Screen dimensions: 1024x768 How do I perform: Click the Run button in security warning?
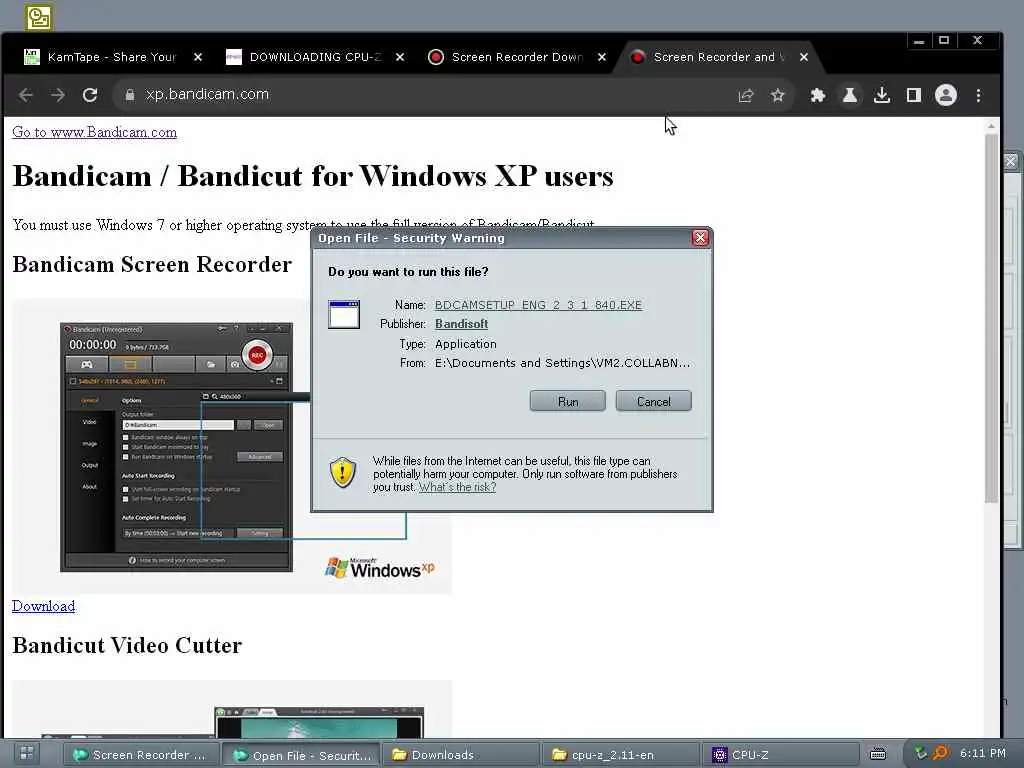pyautogui.click(x=567, y=401)
